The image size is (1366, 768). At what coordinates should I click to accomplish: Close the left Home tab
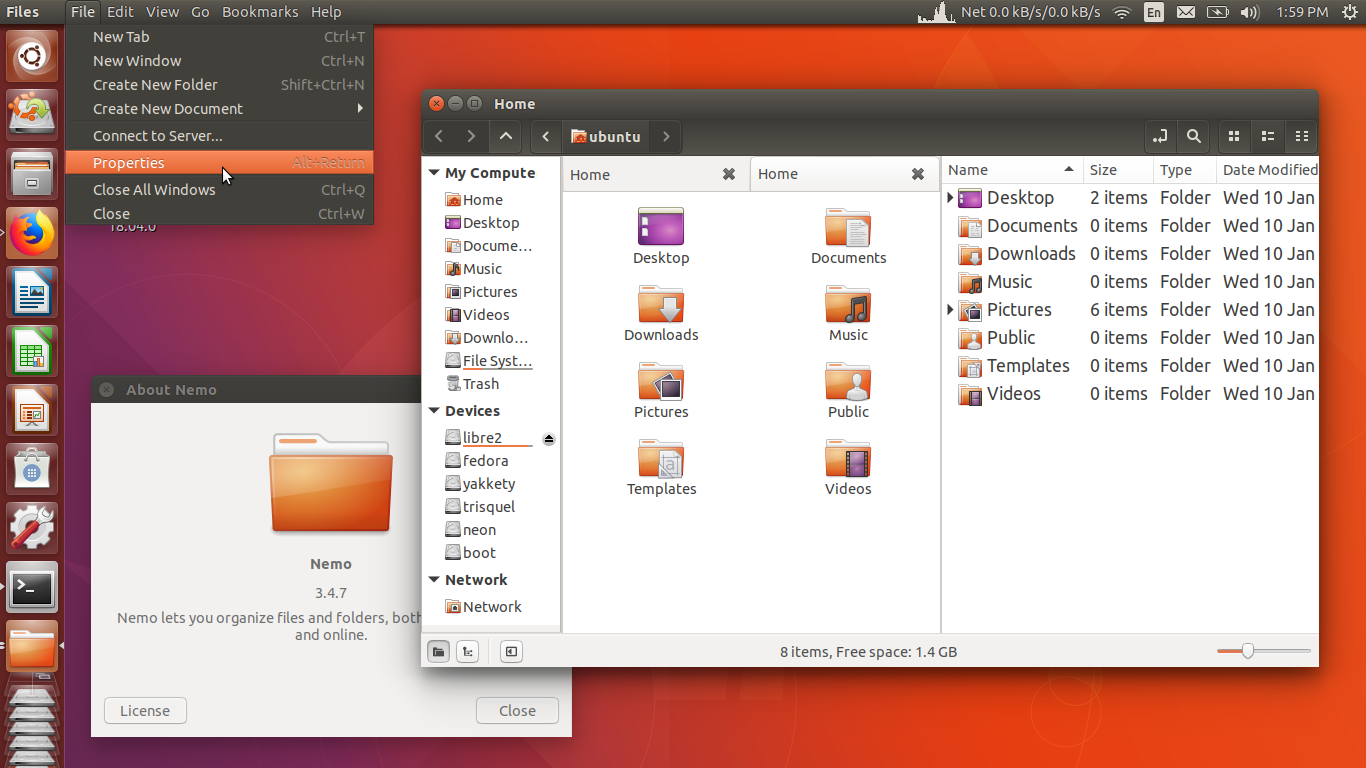coord(729,174)
